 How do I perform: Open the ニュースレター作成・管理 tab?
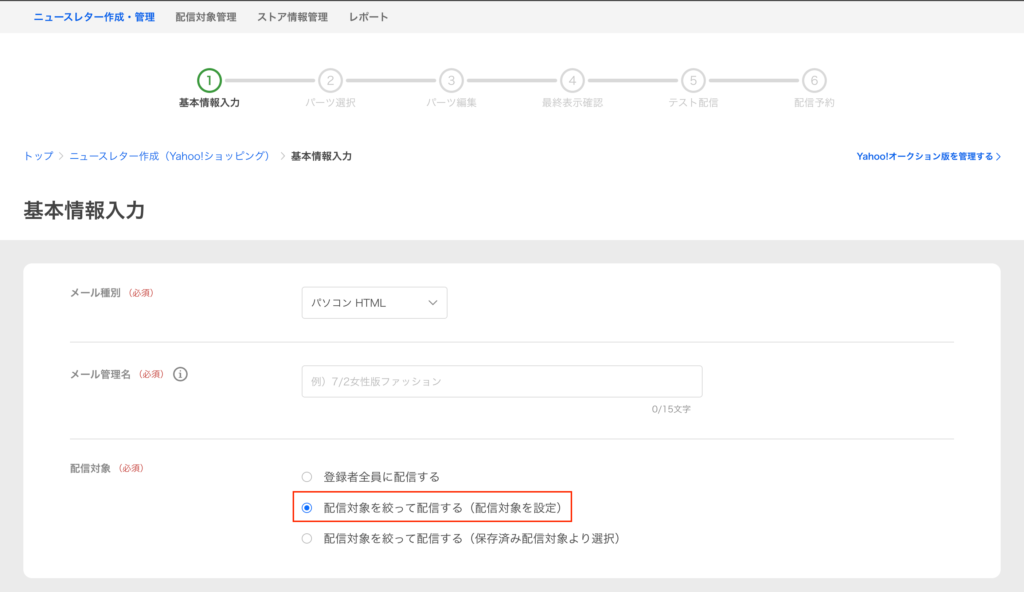point(94,17)
